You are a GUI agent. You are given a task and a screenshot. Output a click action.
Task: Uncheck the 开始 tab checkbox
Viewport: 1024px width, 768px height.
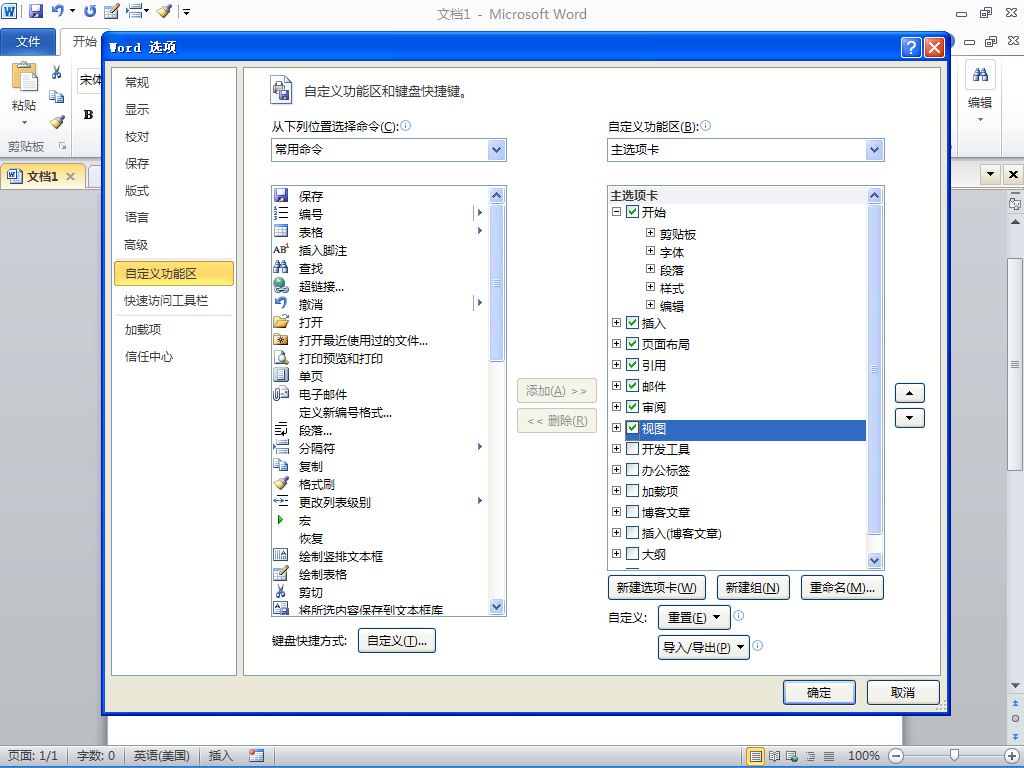[632, 212]
